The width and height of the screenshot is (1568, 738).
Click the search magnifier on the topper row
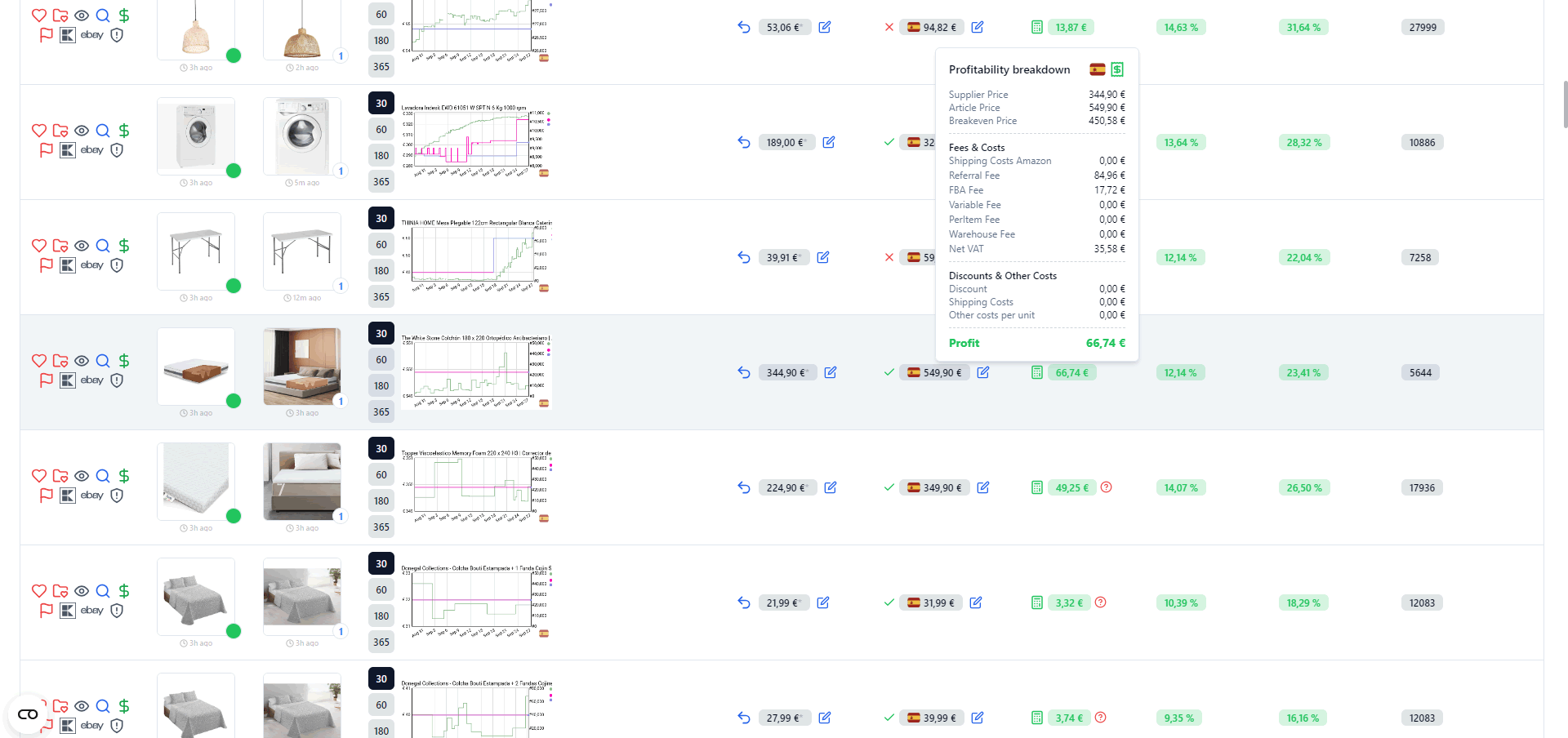pyautogui.click(x=103, y=476)
